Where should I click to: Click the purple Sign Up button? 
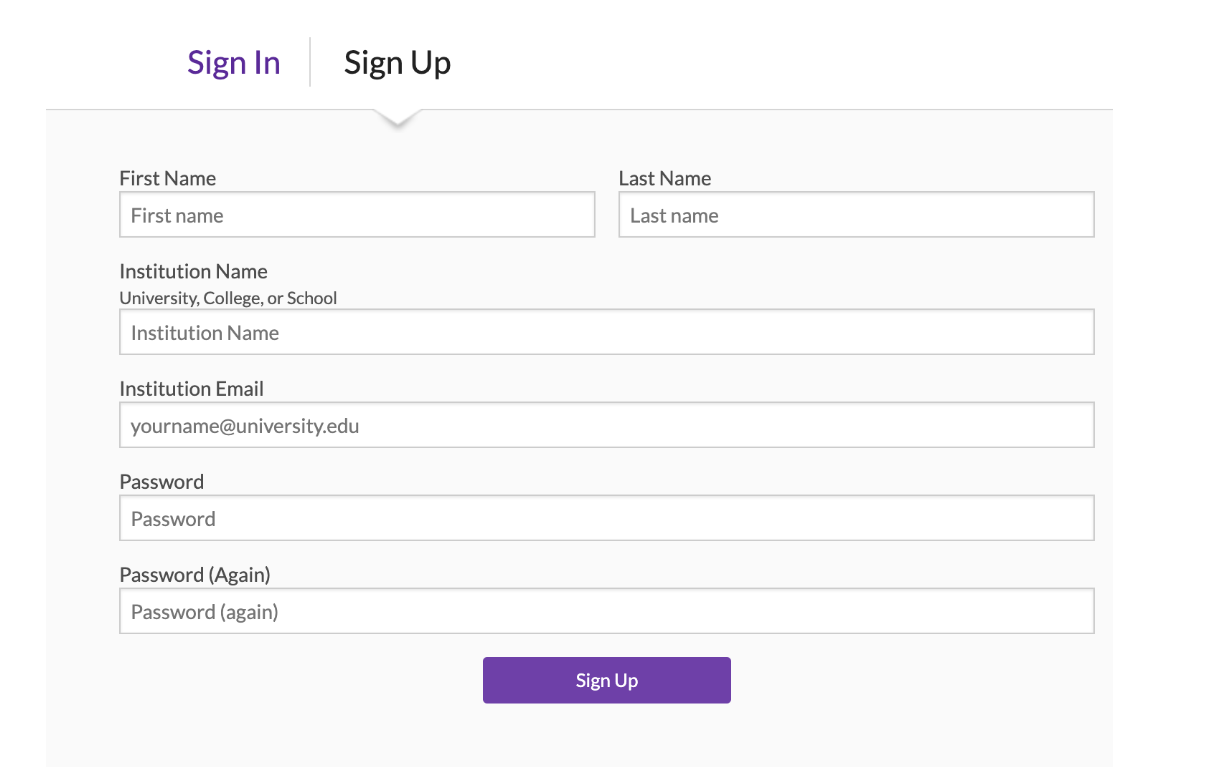pyautogui.click(x=606, y=680)
